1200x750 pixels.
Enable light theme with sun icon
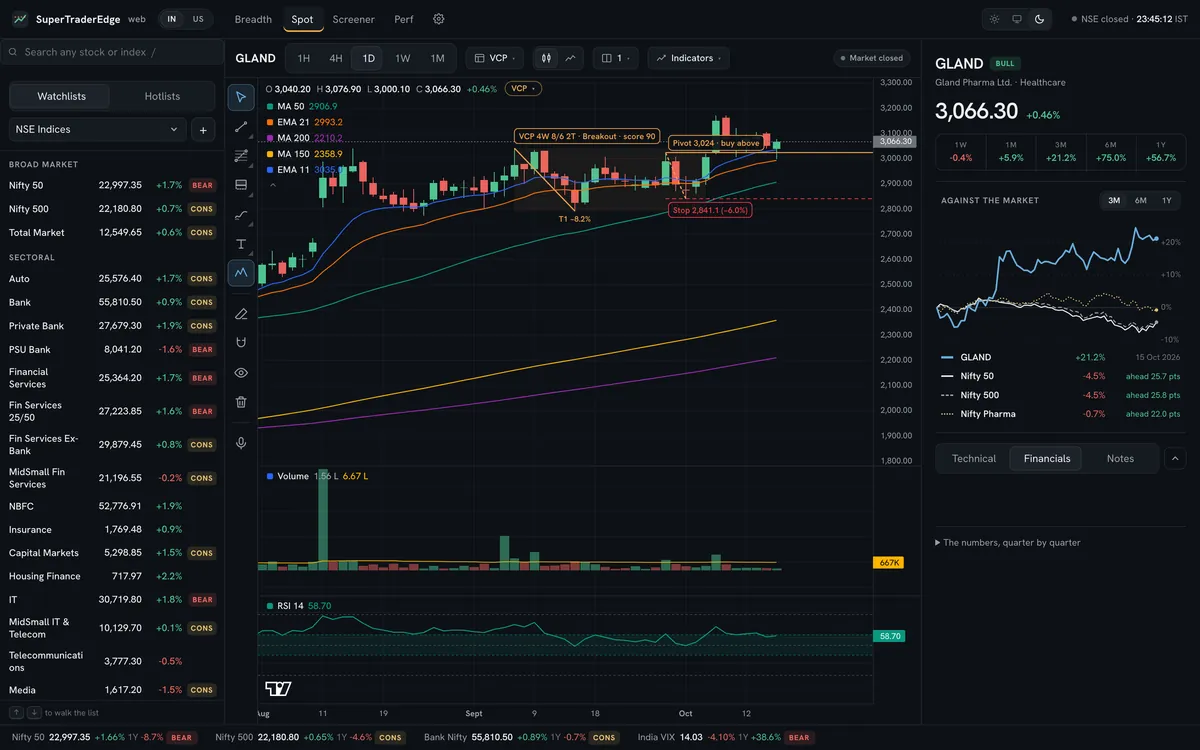994,19
